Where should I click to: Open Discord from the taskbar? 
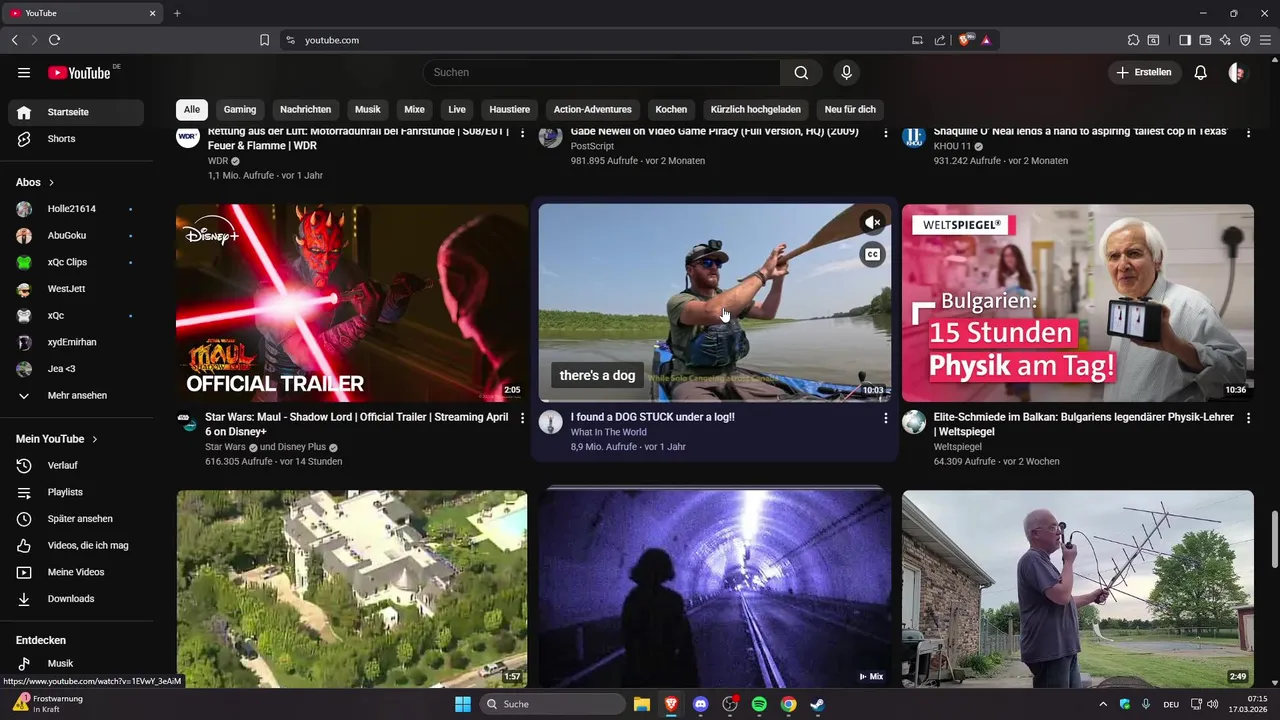tap(700, 704)
